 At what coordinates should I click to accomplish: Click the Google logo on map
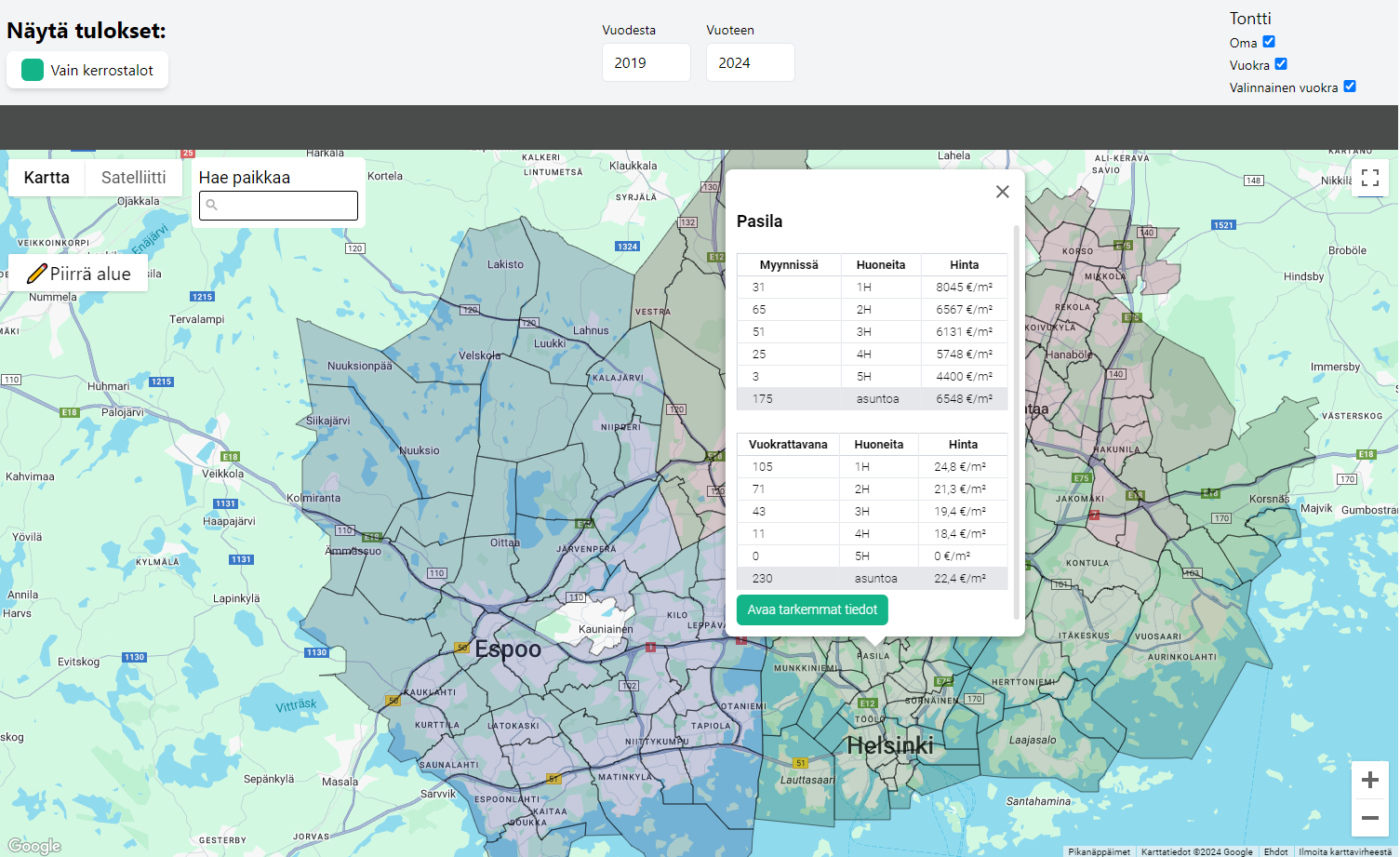34,845
